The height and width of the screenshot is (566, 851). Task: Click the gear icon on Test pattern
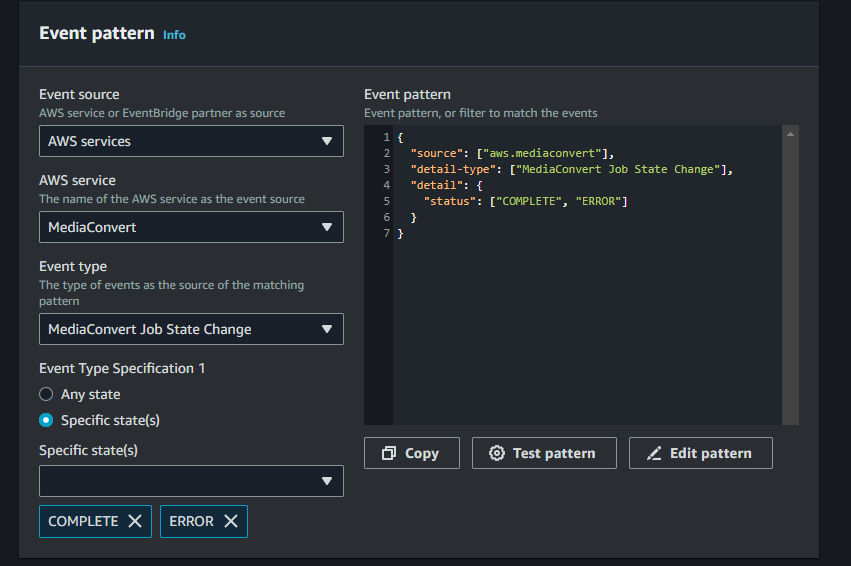497,453
